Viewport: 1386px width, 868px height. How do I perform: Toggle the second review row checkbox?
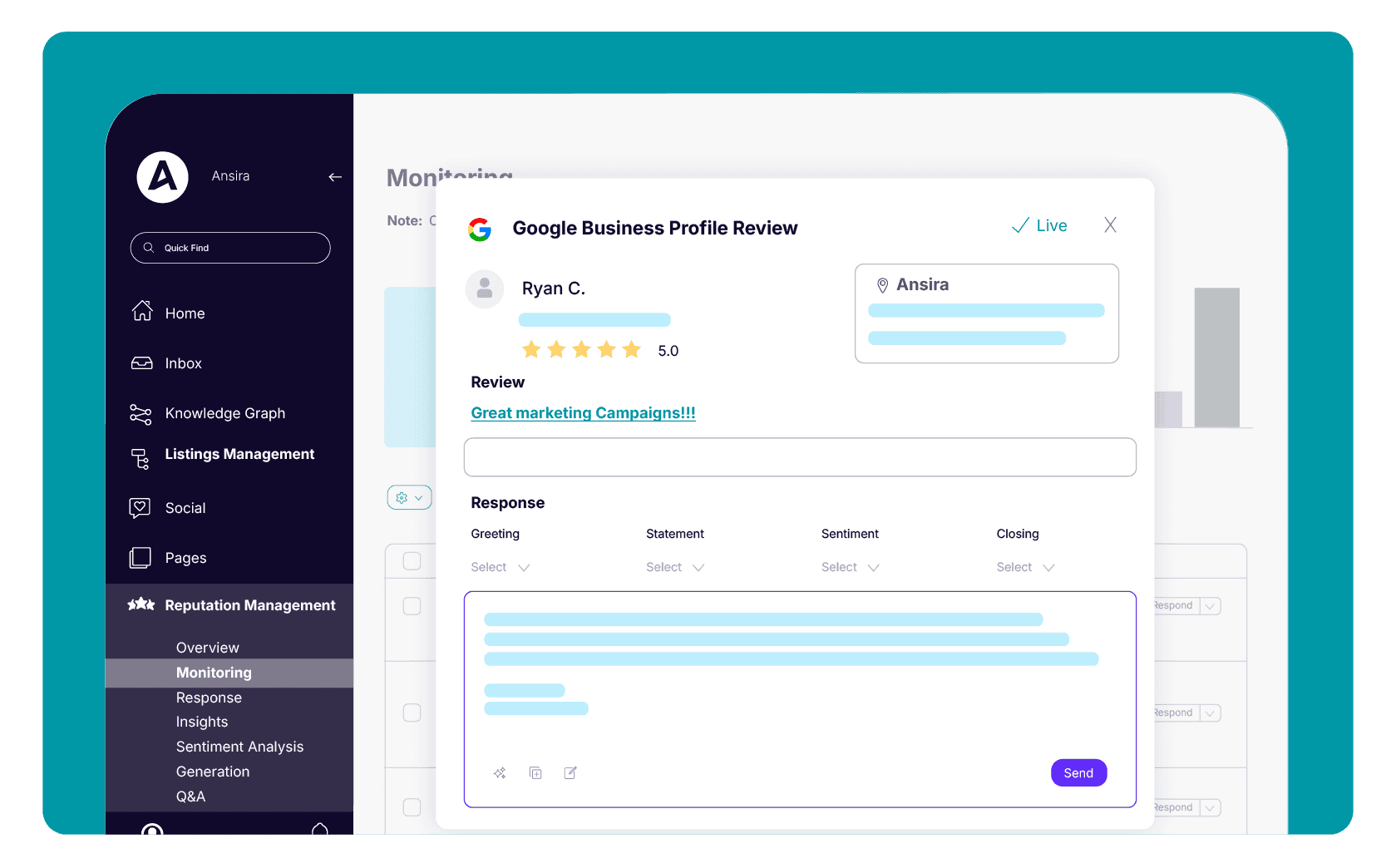click(x=412, y=713)
